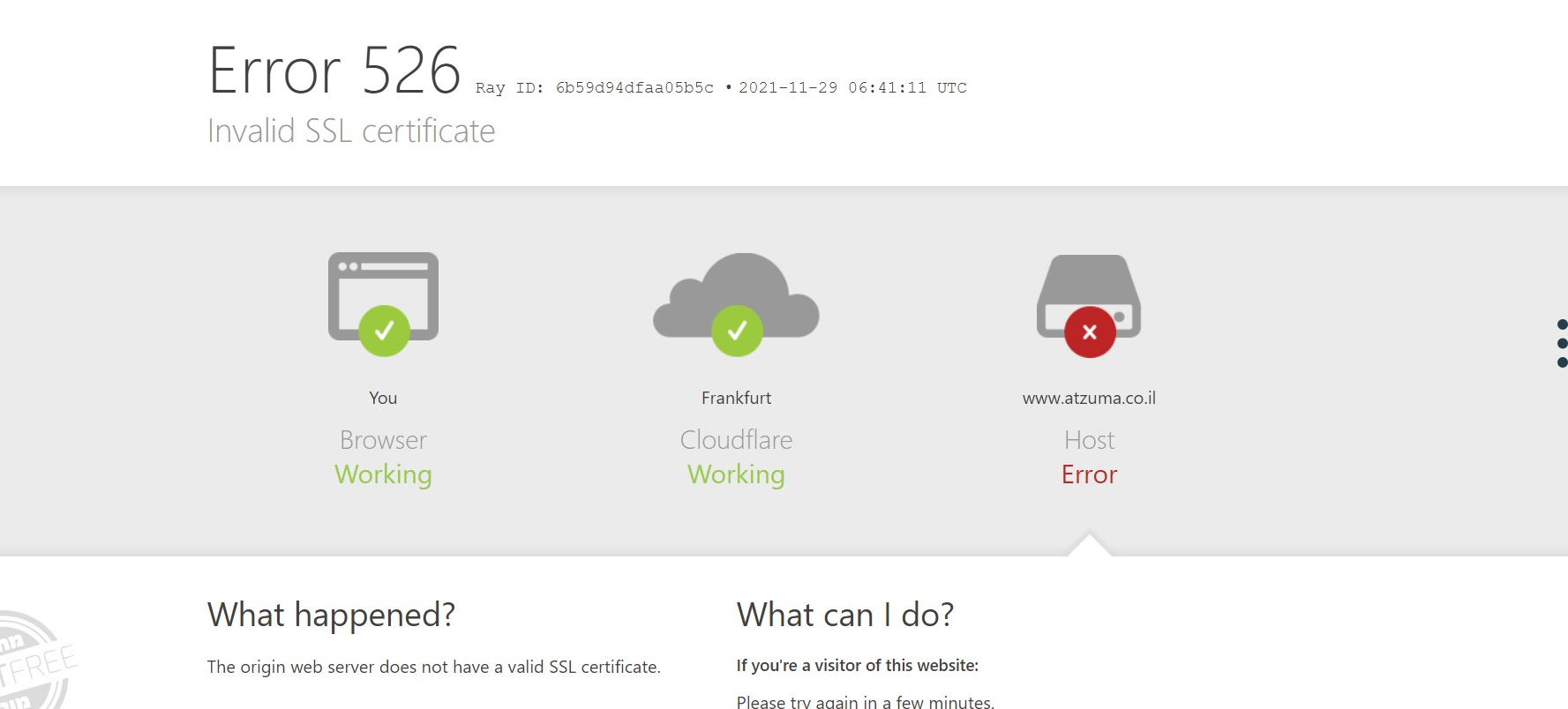Click the www.atzuma.co.il host name

click(1089, 398)
